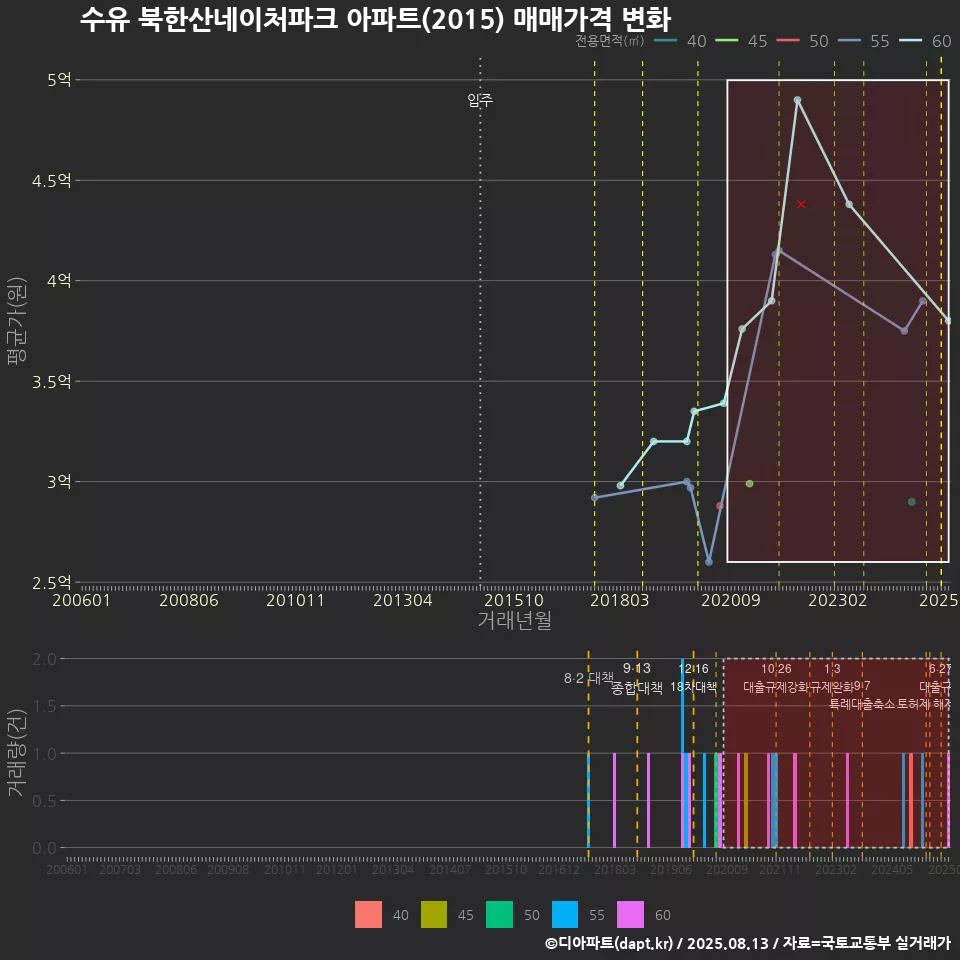Viewport: 960px width, 960px height.
Task: Click the '거래년월' x-axis title
Action: pyautogui.click(x=514, y=620)
